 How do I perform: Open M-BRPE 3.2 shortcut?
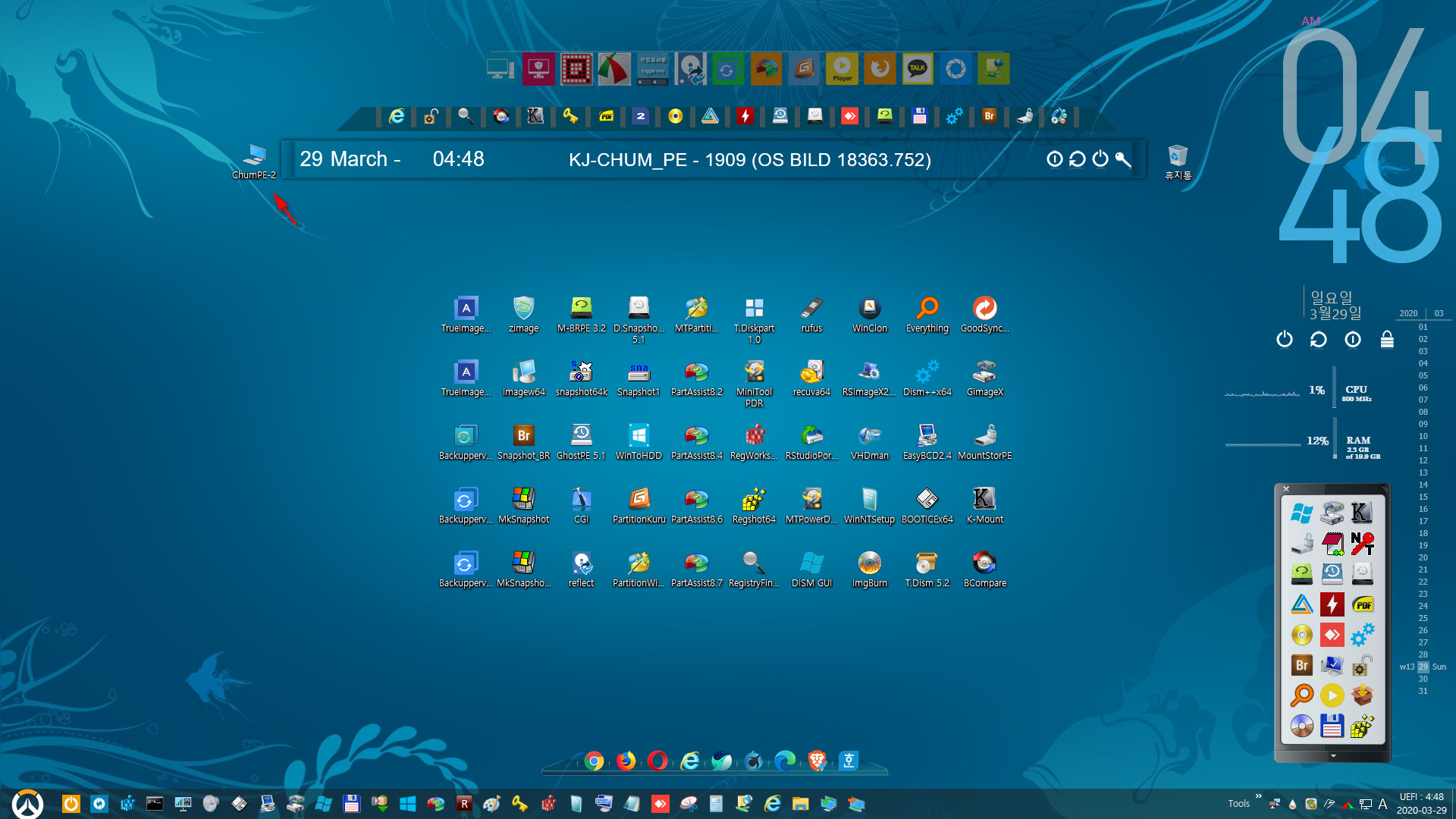tap(581, 314)
